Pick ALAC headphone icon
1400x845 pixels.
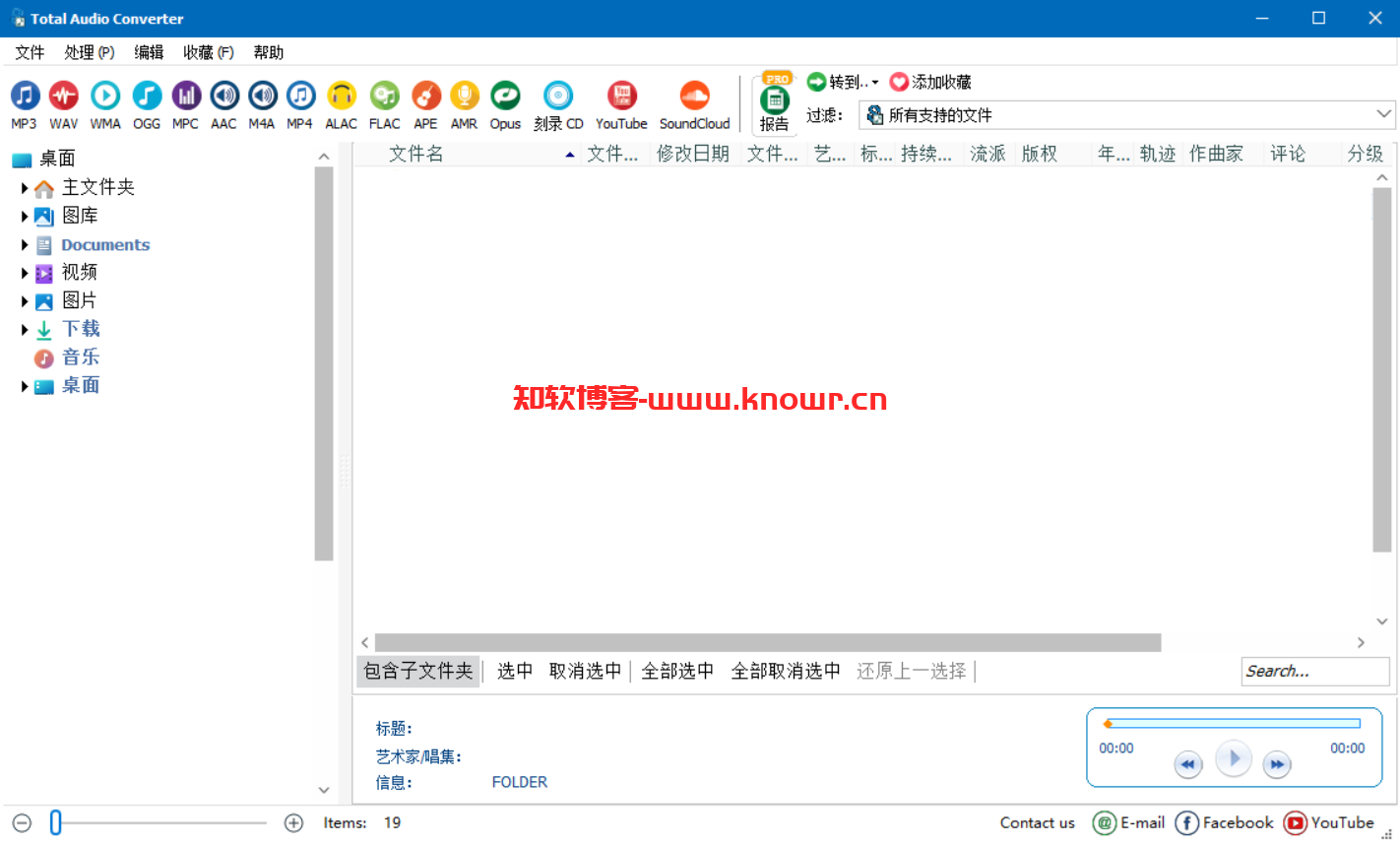point(342,96)
